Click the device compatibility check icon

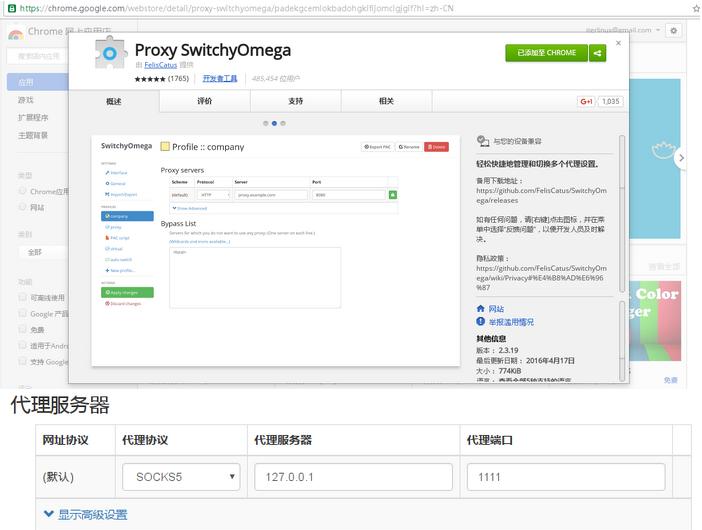tap(483, 141)
